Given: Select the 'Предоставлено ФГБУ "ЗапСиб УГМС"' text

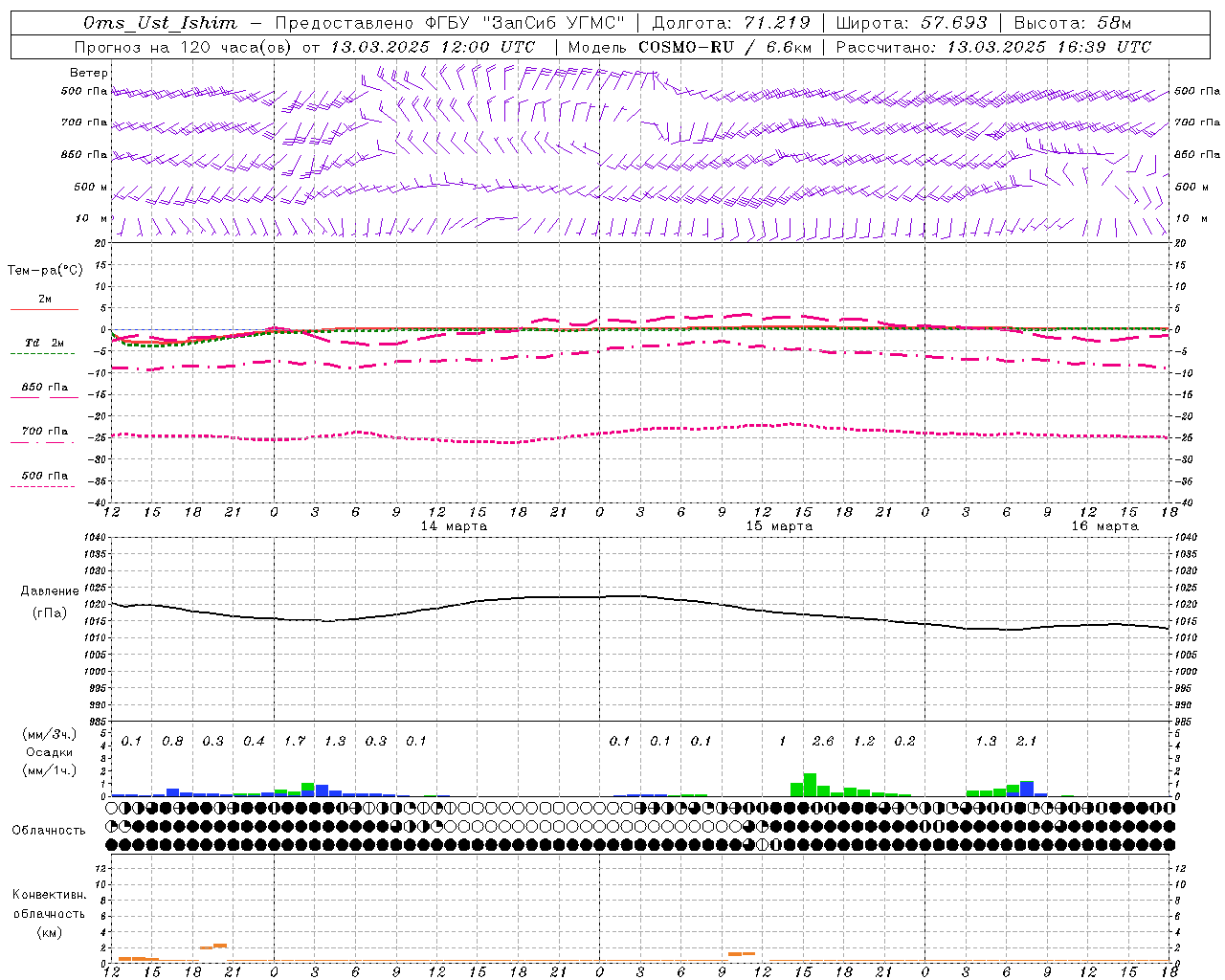Looking at the screenshot, I should (450, 23).
